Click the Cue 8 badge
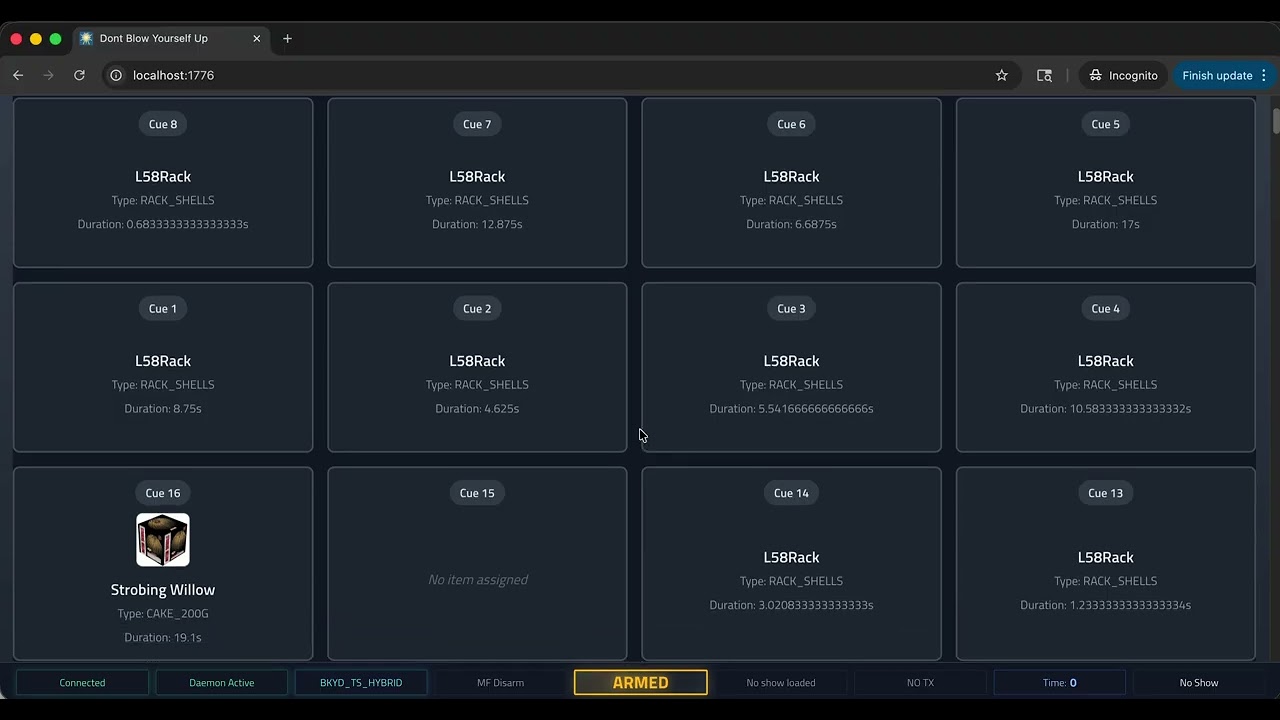 [163, 124]
